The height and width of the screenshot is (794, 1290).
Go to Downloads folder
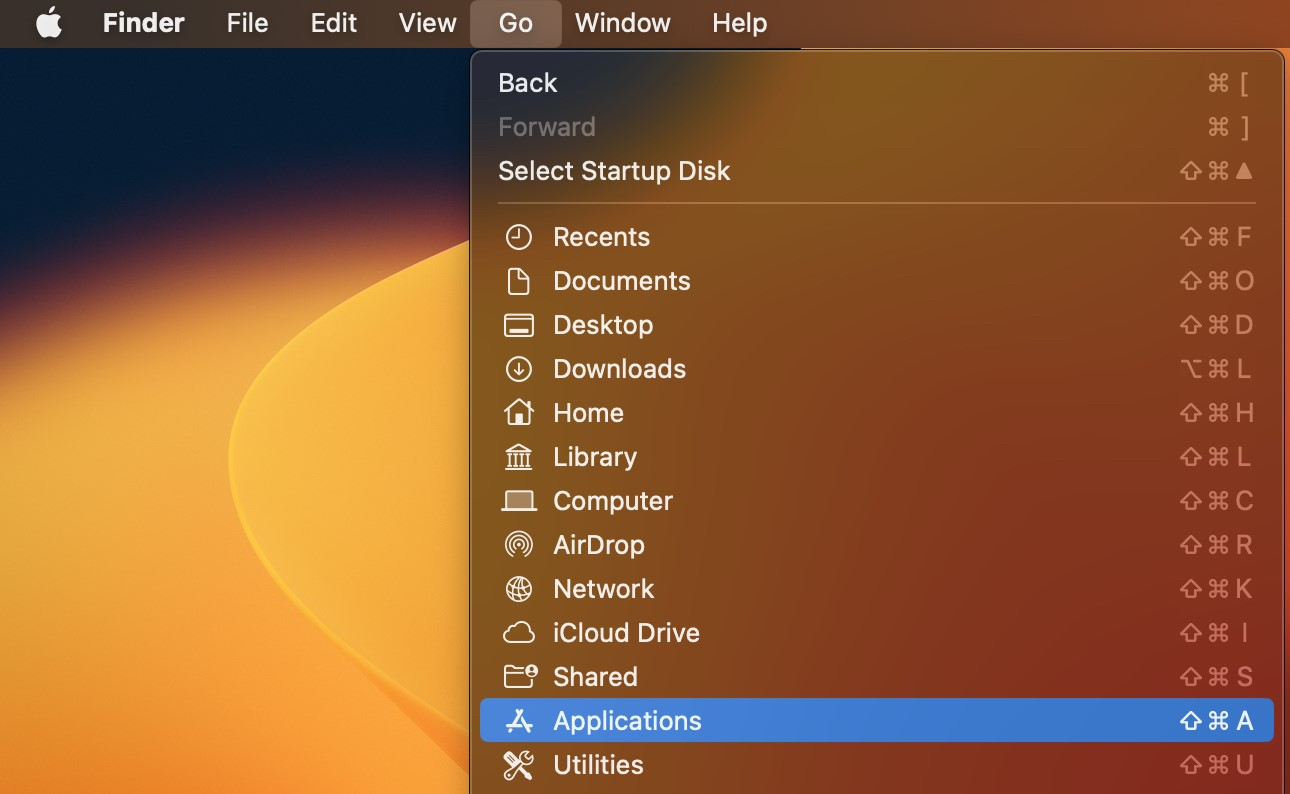coord(877,369)
